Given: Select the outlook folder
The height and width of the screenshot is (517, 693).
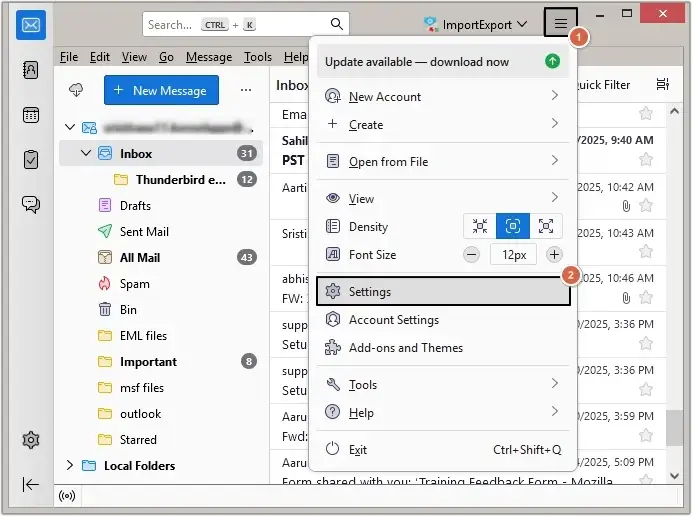Looking at the screenshot, I should point(161,414).
